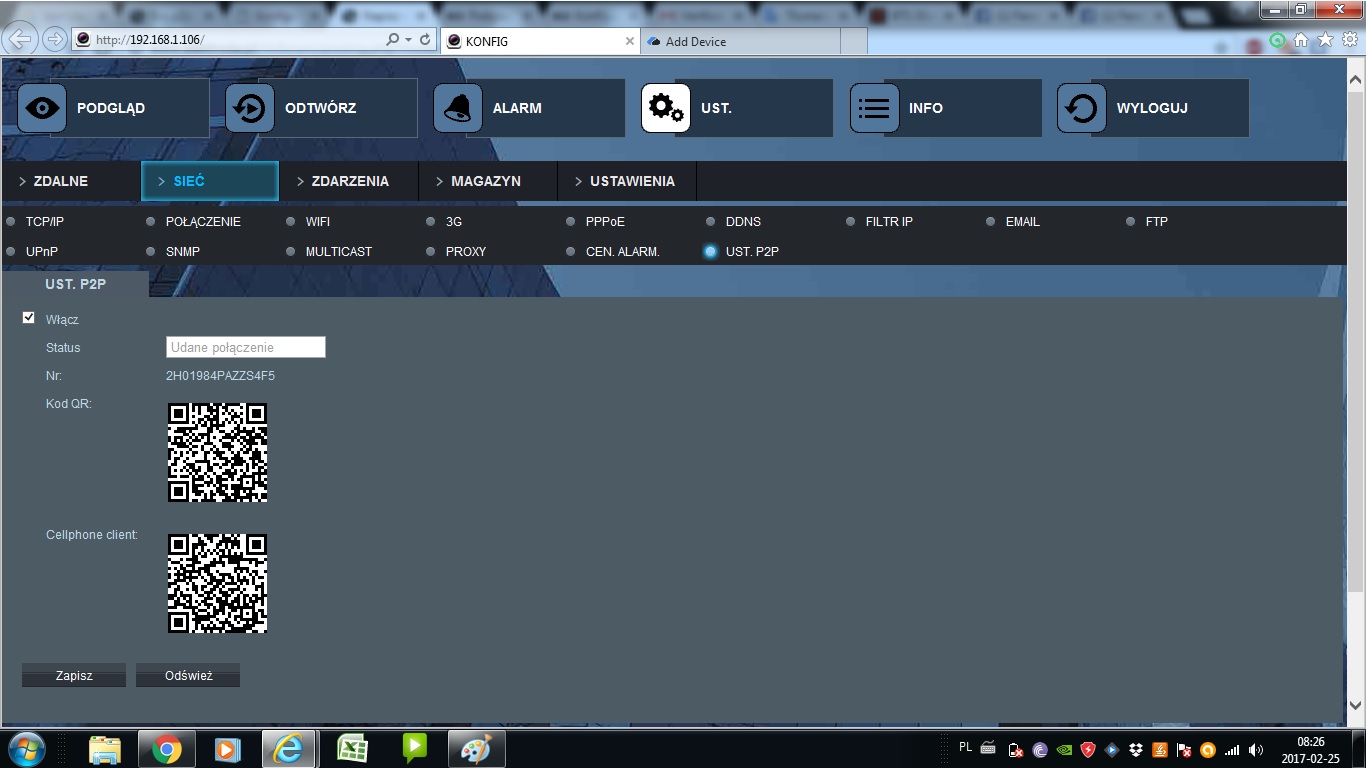Uncheck the Włącz checkbox

[29, 318]
